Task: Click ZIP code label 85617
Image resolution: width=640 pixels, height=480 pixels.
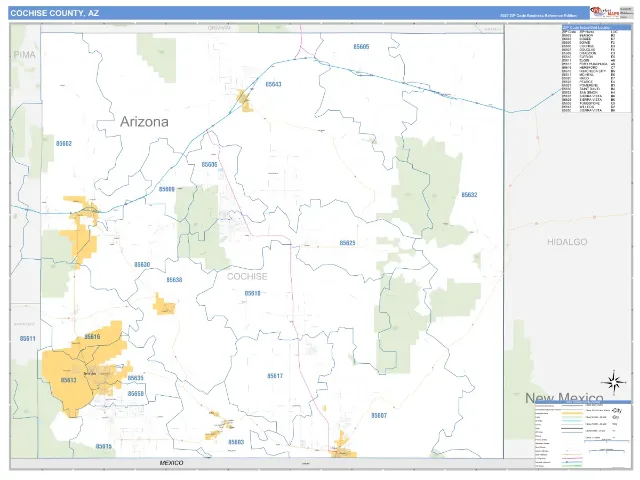Action: (275, 376)
